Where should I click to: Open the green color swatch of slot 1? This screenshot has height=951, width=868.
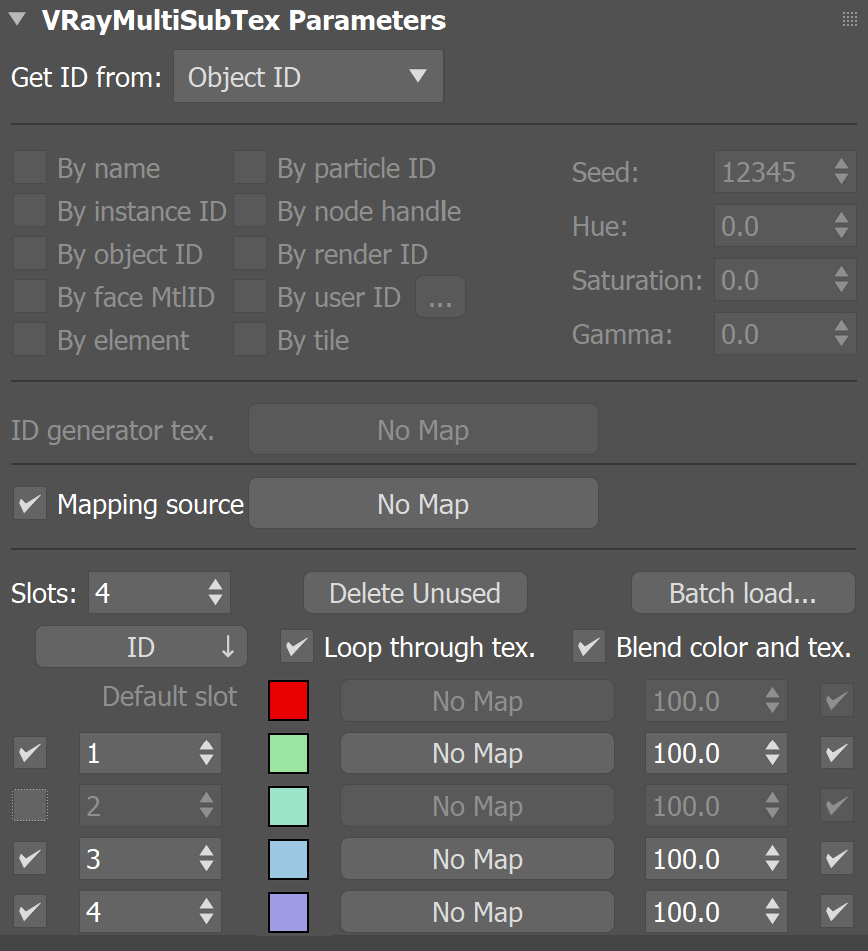point(288,753)
